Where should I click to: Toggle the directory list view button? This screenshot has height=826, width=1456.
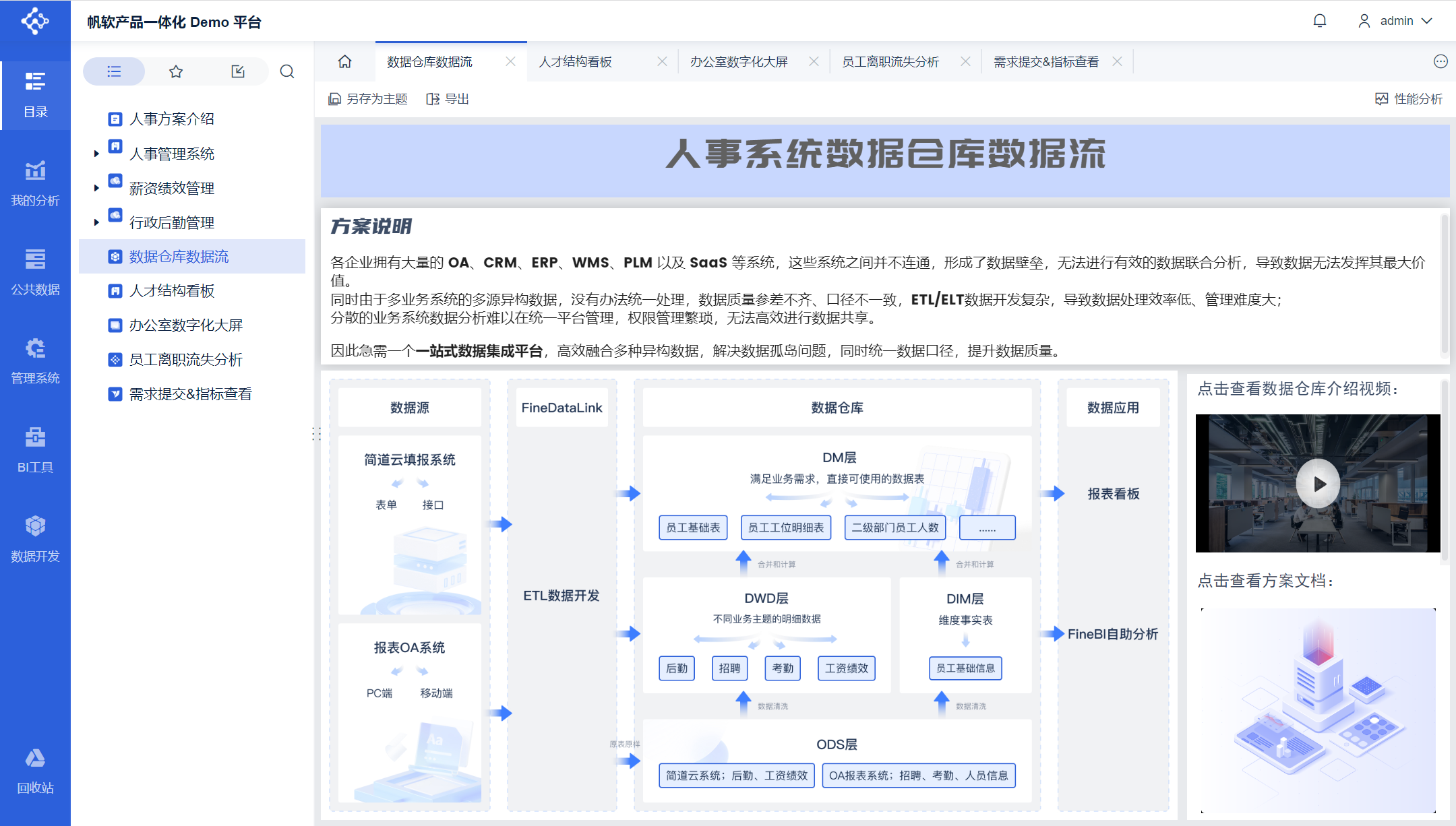pyautogui.click(x=114, y=71)
